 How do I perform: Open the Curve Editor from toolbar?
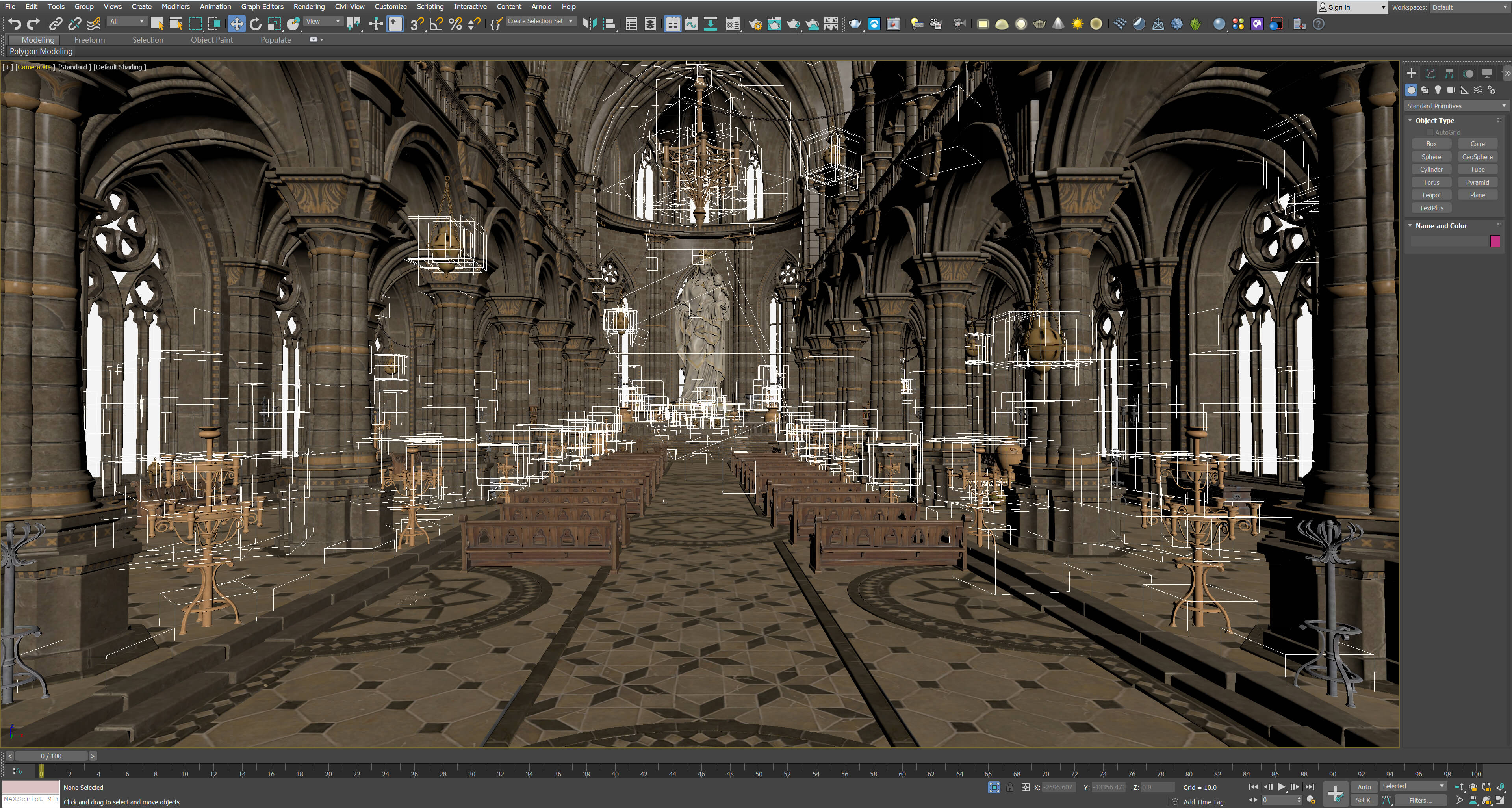point(692,24)
